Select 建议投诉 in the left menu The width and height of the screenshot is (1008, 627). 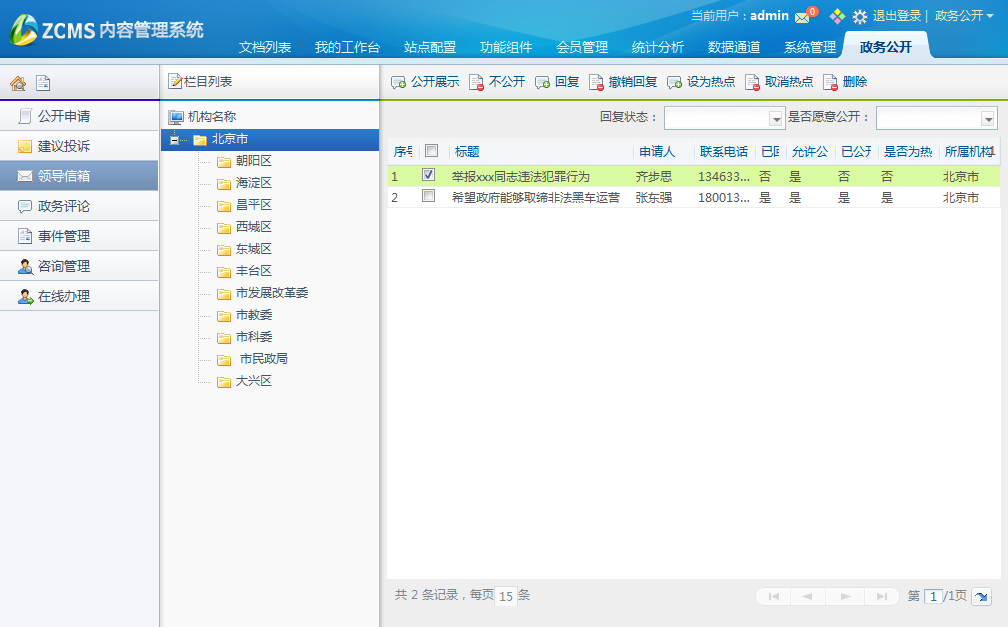pyautogui.click(x=64, y=146)
